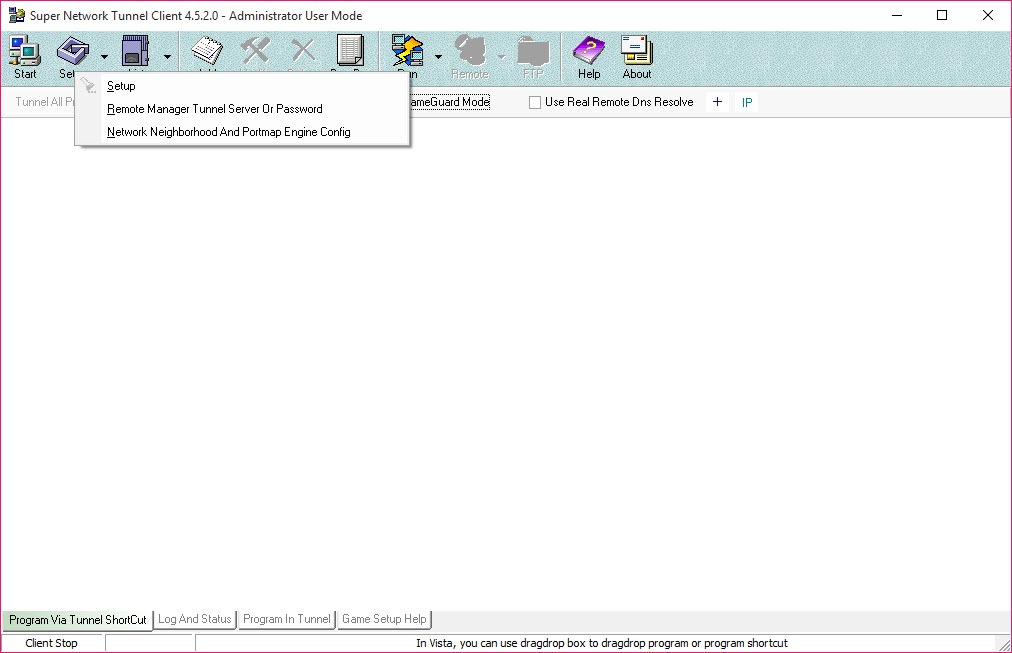This screenshot has height=653, width=1012.
Task: Click the greyed X delete toolbar icon
Action: 303,50
